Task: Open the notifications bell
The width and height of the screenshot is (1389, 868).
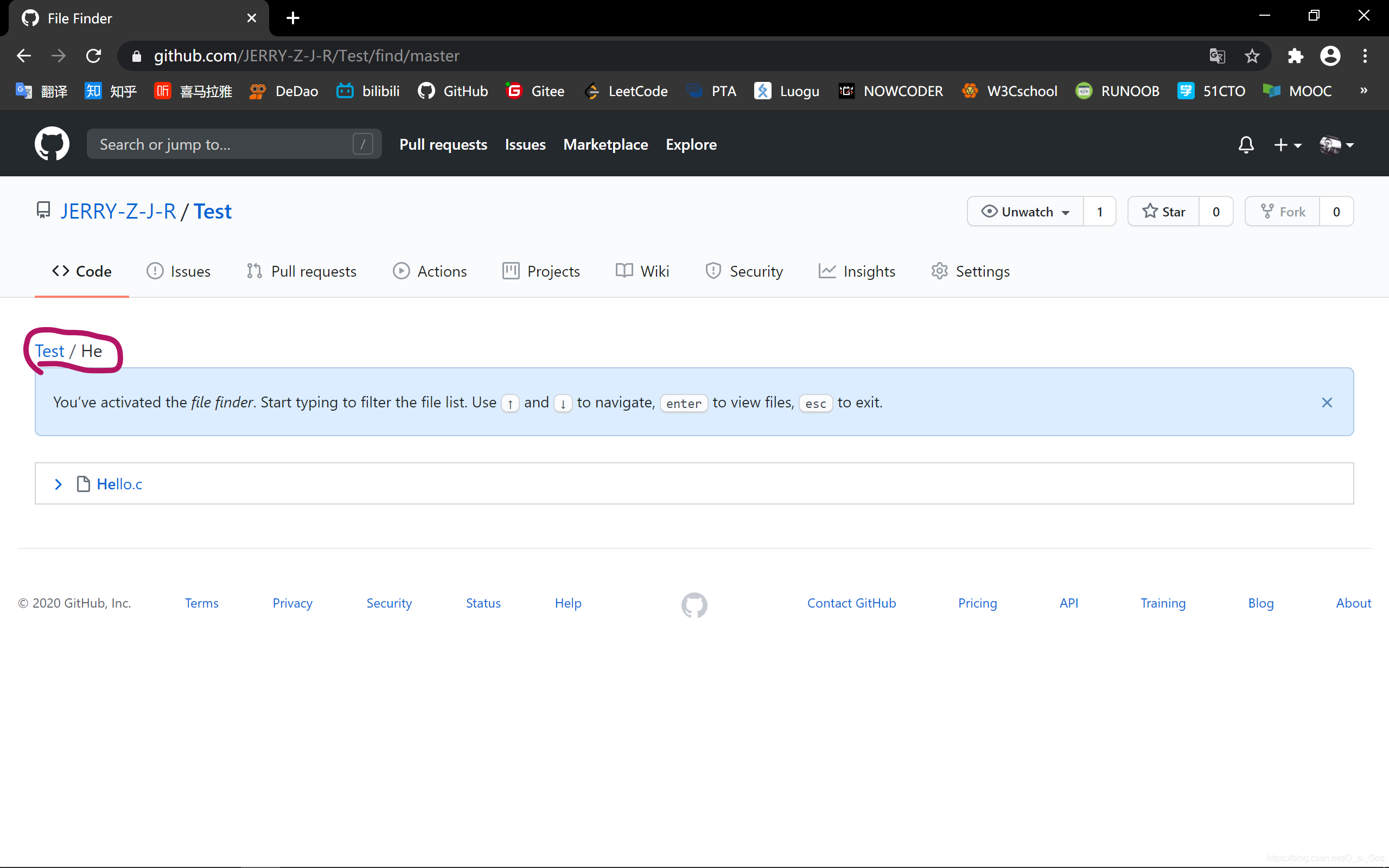Action: (x=1246, y=145)
